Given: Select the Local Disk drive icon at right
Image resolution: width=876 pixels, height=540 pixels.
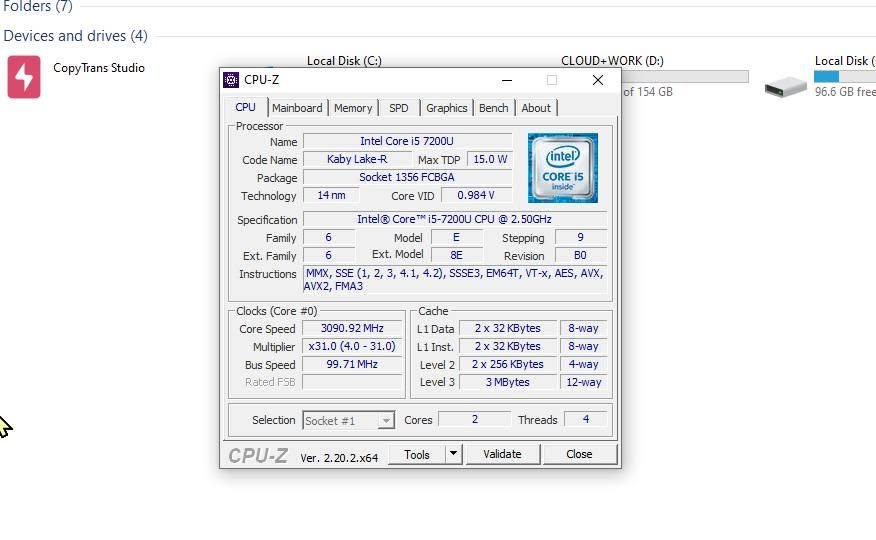Looking at the screenshot, I should pos(785,87).
